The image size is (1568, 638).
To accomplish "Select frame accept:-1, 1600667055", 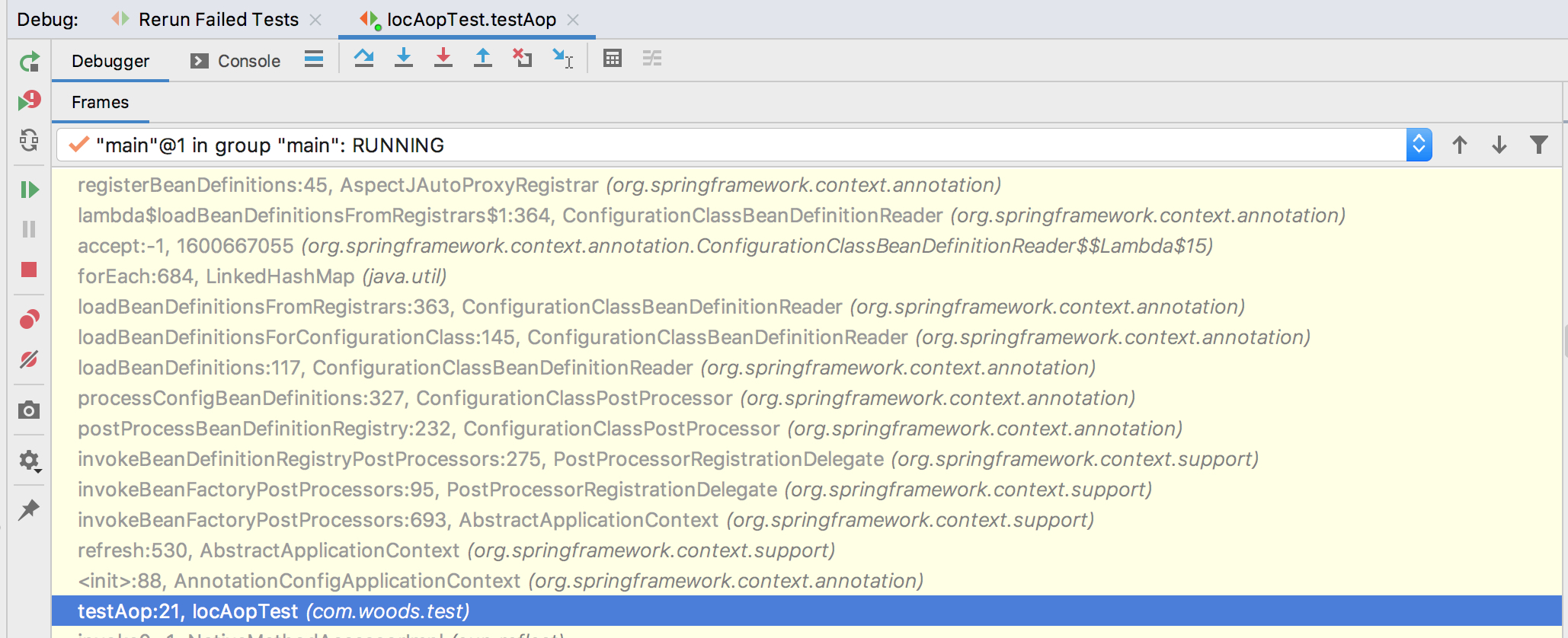I will [x=806, y=246].
